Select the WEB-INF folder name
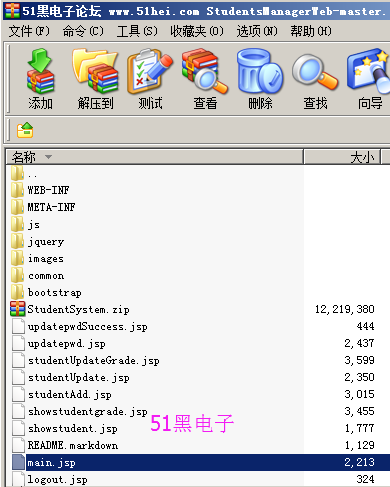 pyautogui.click(x=48, y=190)
